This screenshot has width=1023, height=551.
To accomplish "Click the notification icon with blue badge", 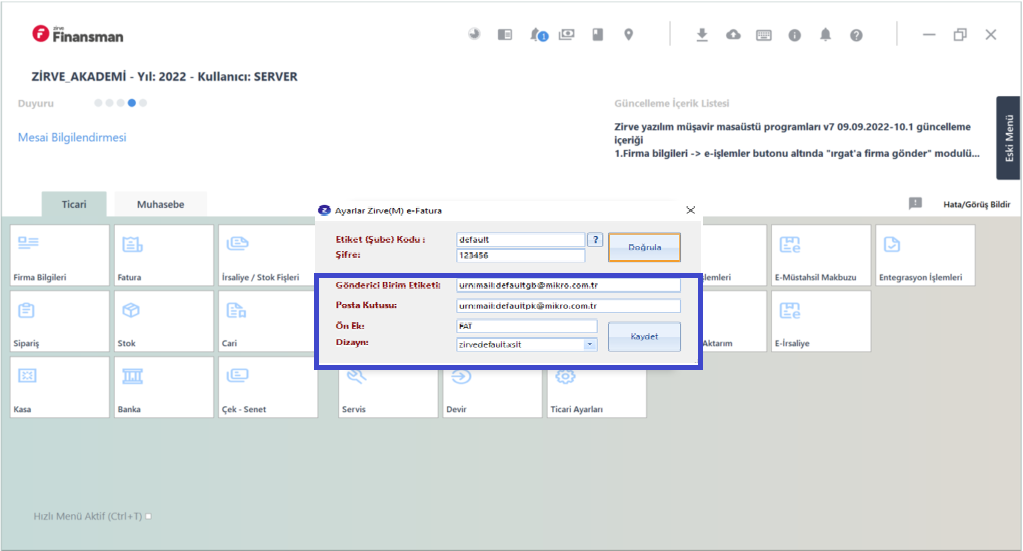I will (x=538, y=35).
